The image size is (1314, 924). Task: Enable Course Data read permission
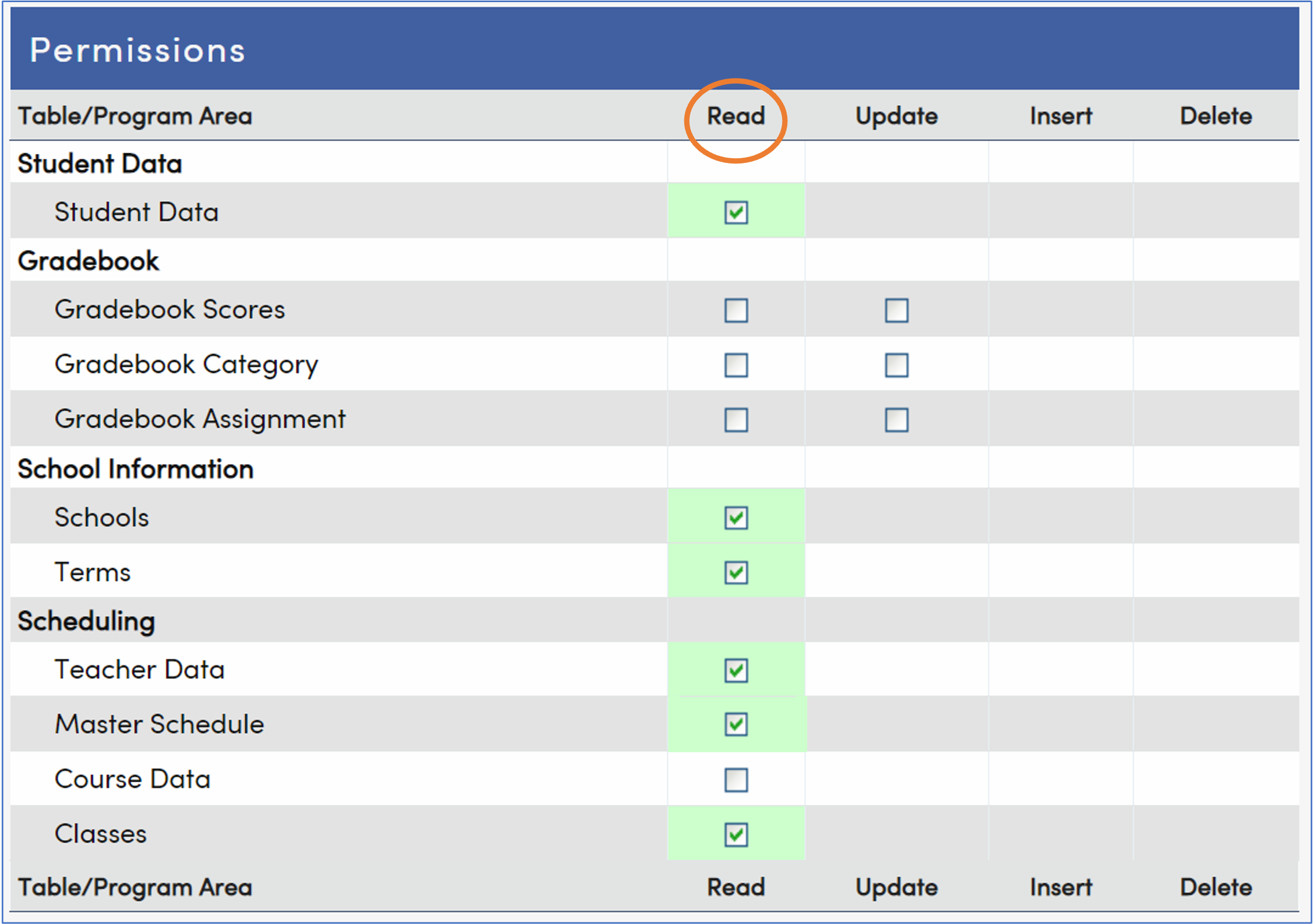click(736, 780)
